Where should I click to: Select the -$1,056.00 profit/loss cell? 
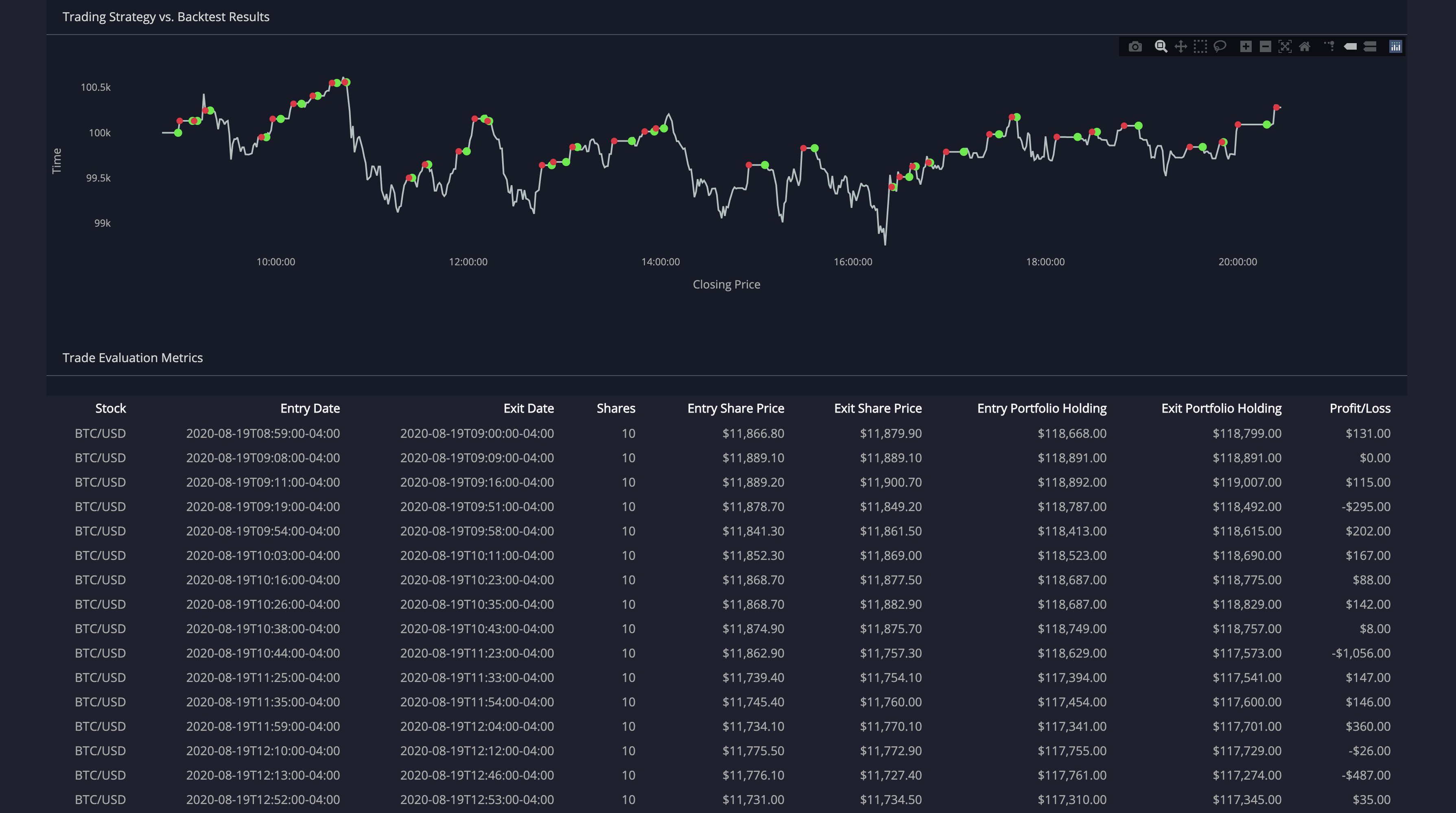click(1360, 653)
